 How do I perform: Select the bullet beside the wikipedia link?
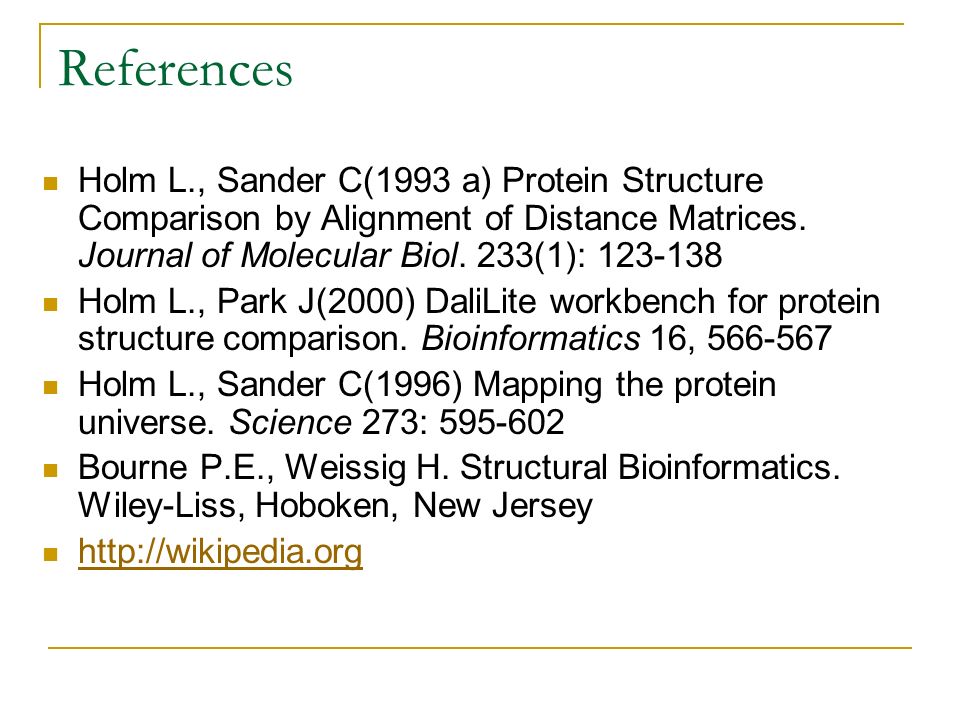51,554
